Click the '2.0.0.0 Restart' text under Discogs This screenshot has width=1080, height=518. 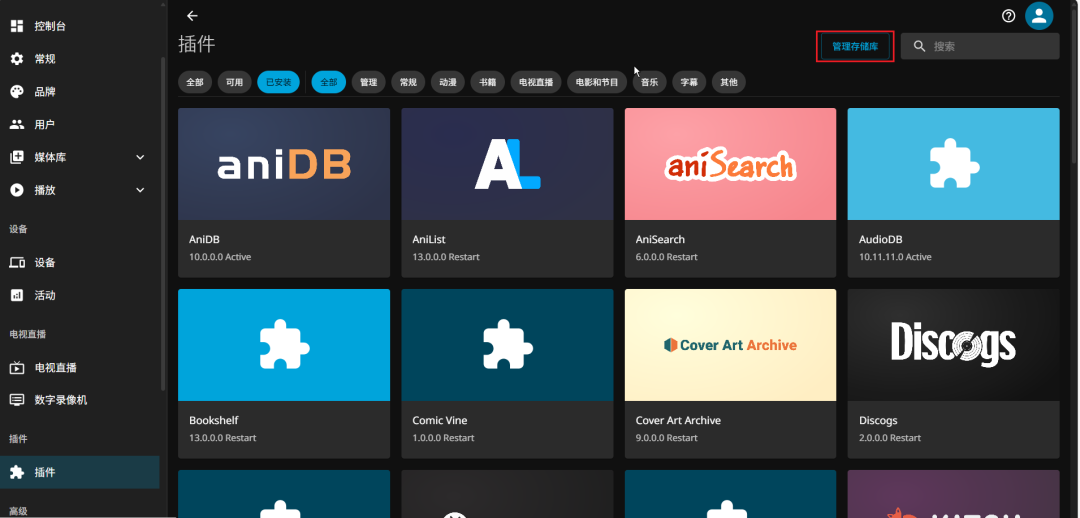(x=889, y=438)
